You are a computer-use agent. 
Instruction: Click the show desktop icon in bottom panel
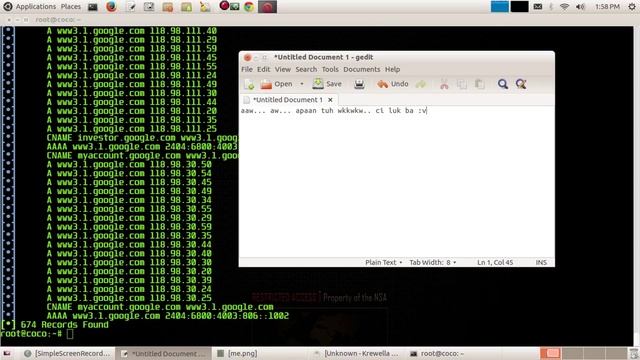(7, 353)
